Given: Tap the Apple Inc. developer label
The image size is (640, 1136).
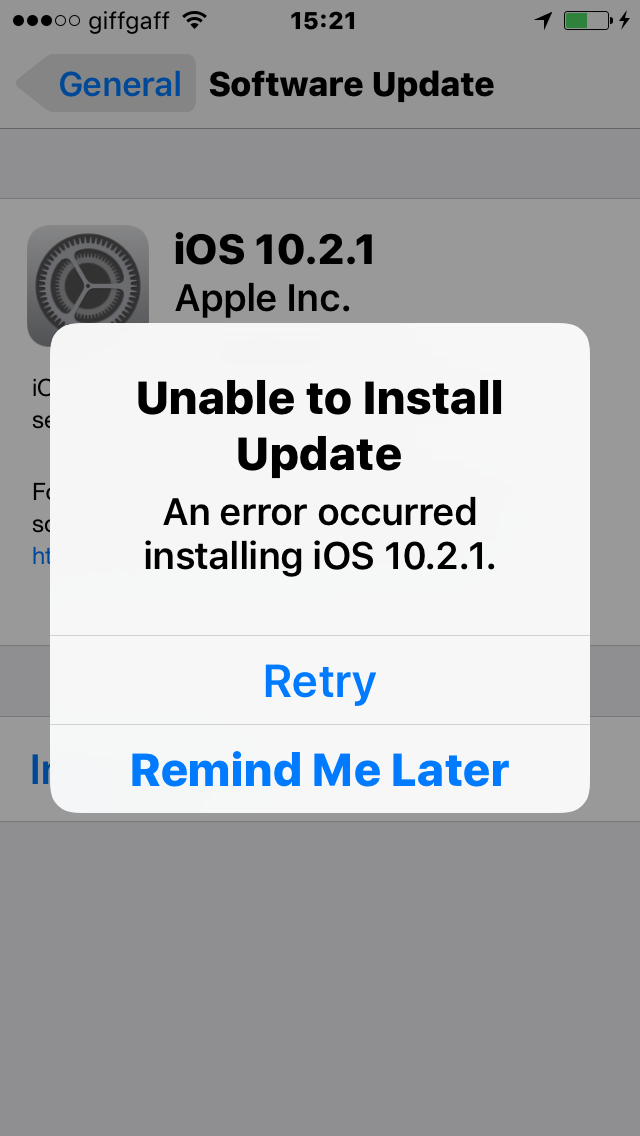Looking at the screenshot, I should (262, 297).
